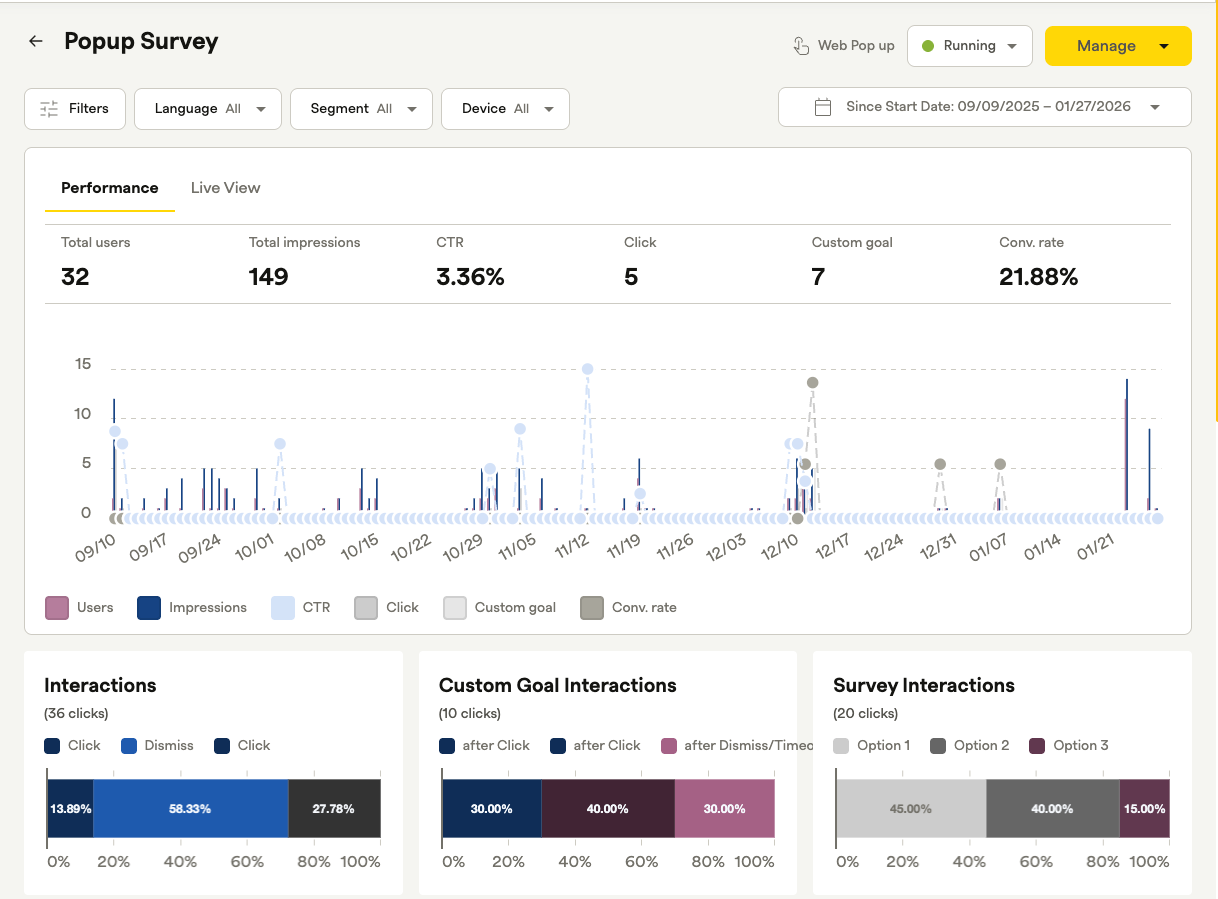Click the back arrow beside Popup Survey
This screenshot has height=899, width=1218.
[x=36, y=42]
